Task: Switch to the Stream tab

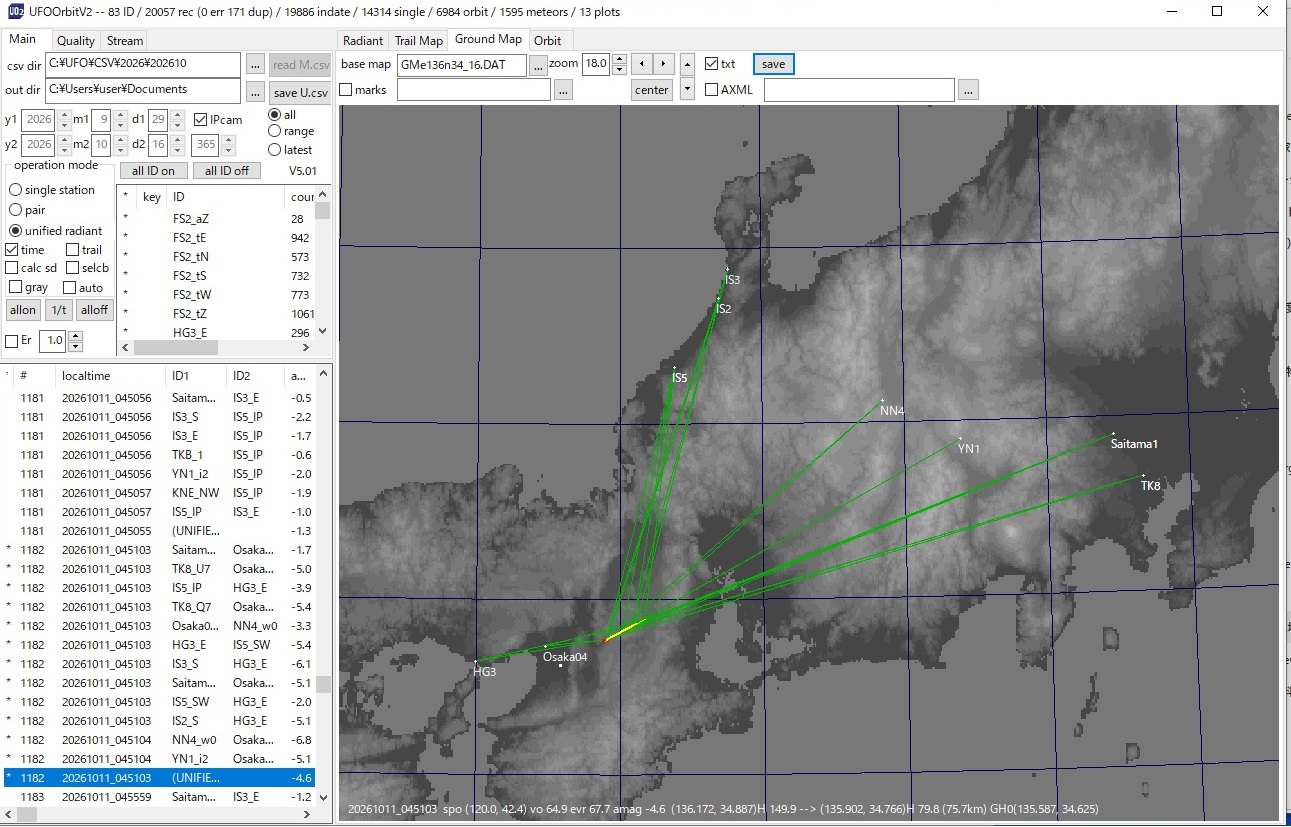Action: point(125,41)
